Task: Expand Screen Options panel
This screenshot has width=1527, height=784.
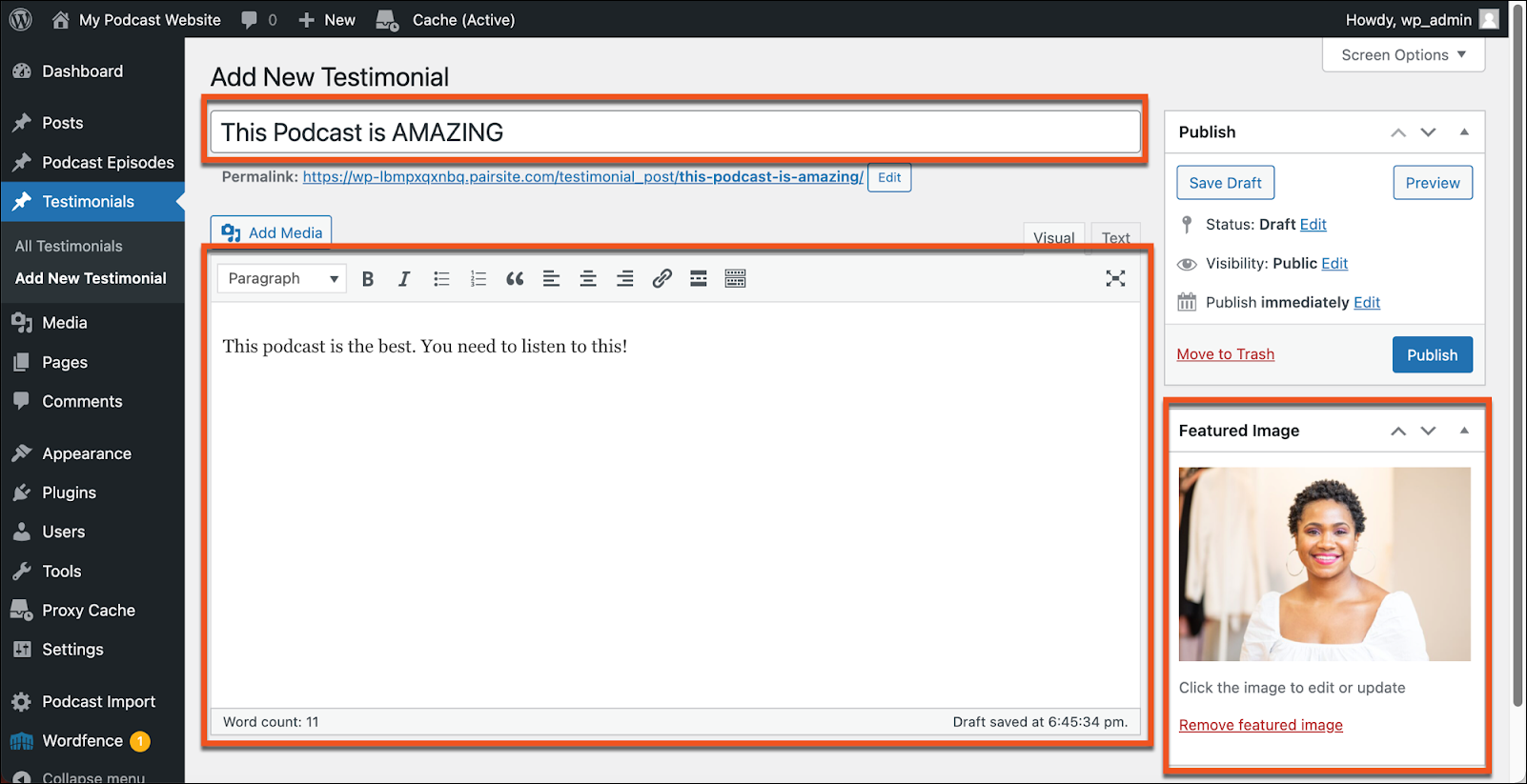Action: pos(1403,55)
